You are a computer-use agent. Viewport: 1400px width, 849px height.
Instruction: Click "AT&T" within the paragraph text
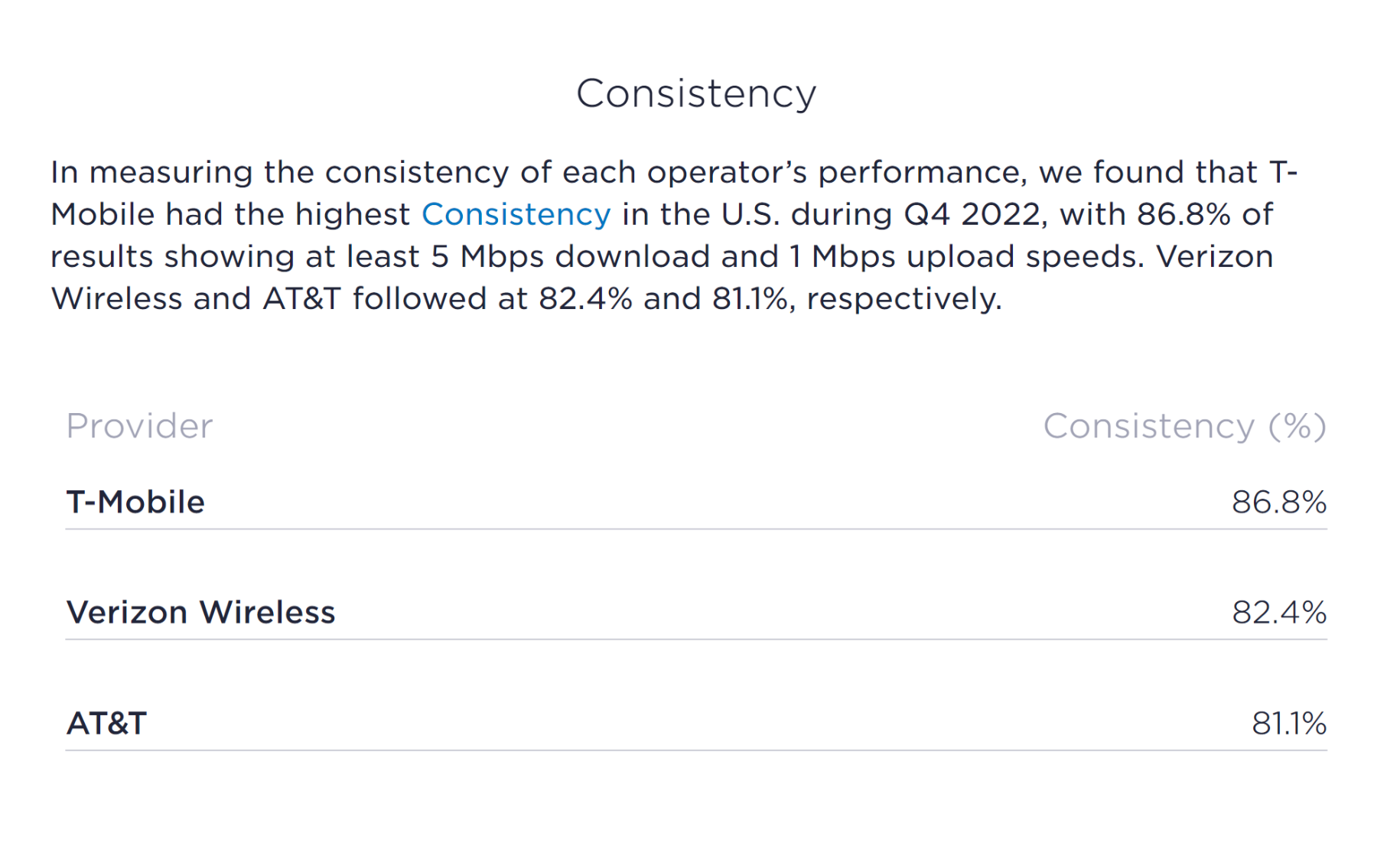[x=301, y=298]
